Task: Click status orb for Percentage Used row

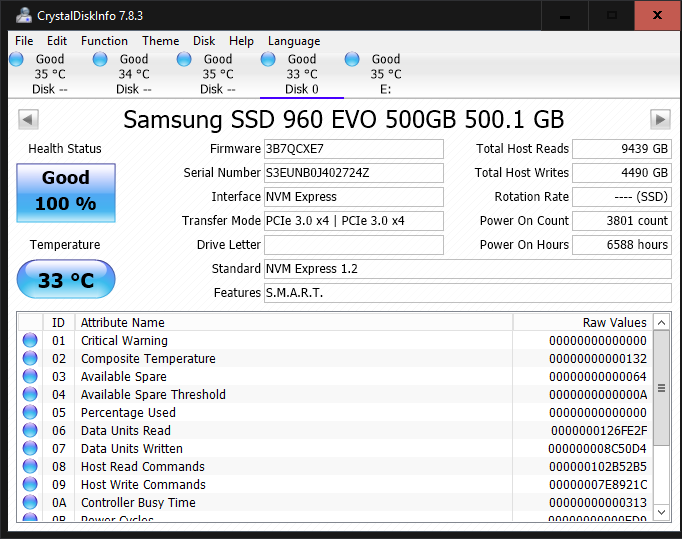Action: pos(30,412)
